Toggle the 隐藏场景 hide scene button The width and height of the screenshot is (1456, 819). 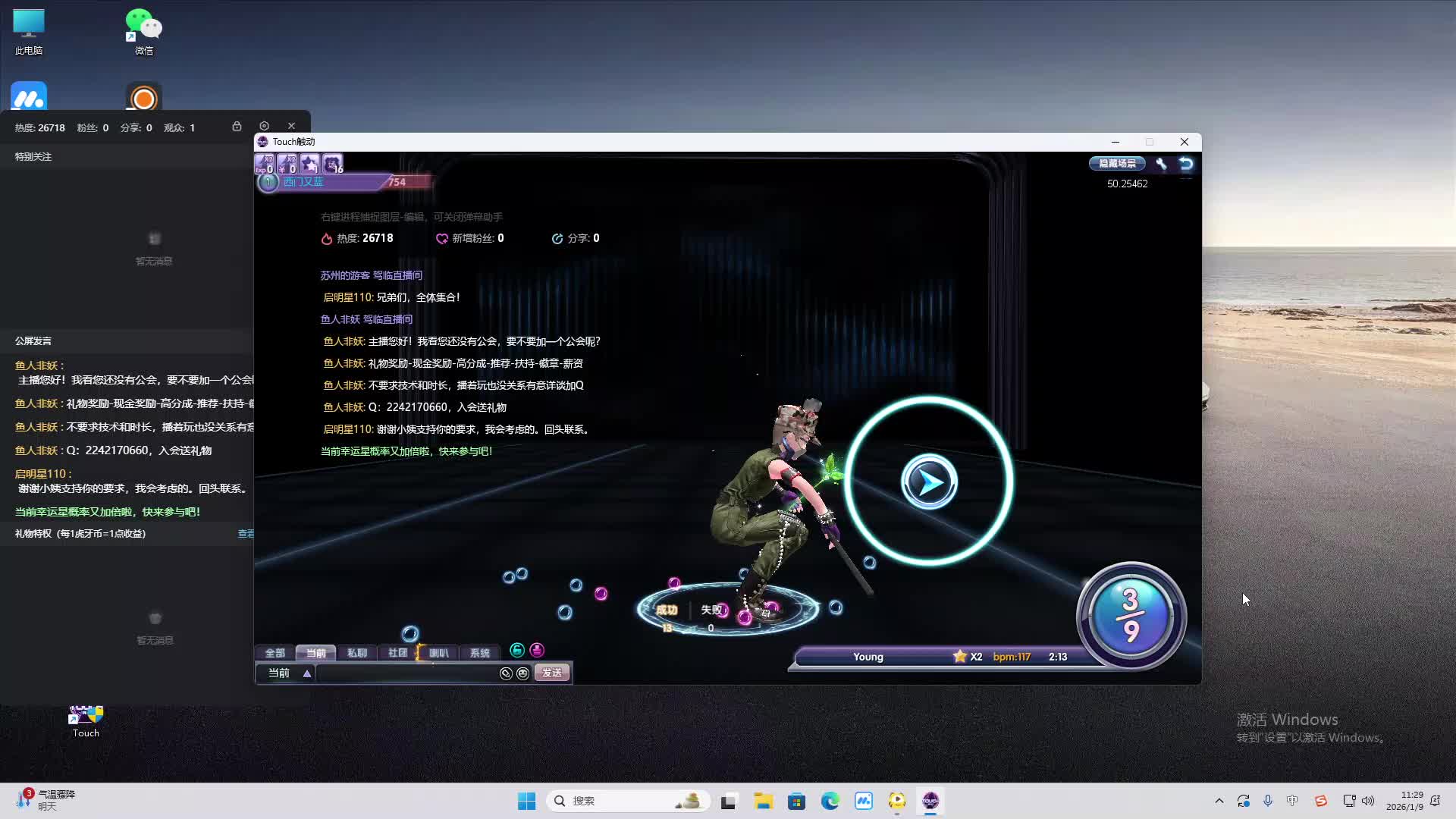point(1117,164)
